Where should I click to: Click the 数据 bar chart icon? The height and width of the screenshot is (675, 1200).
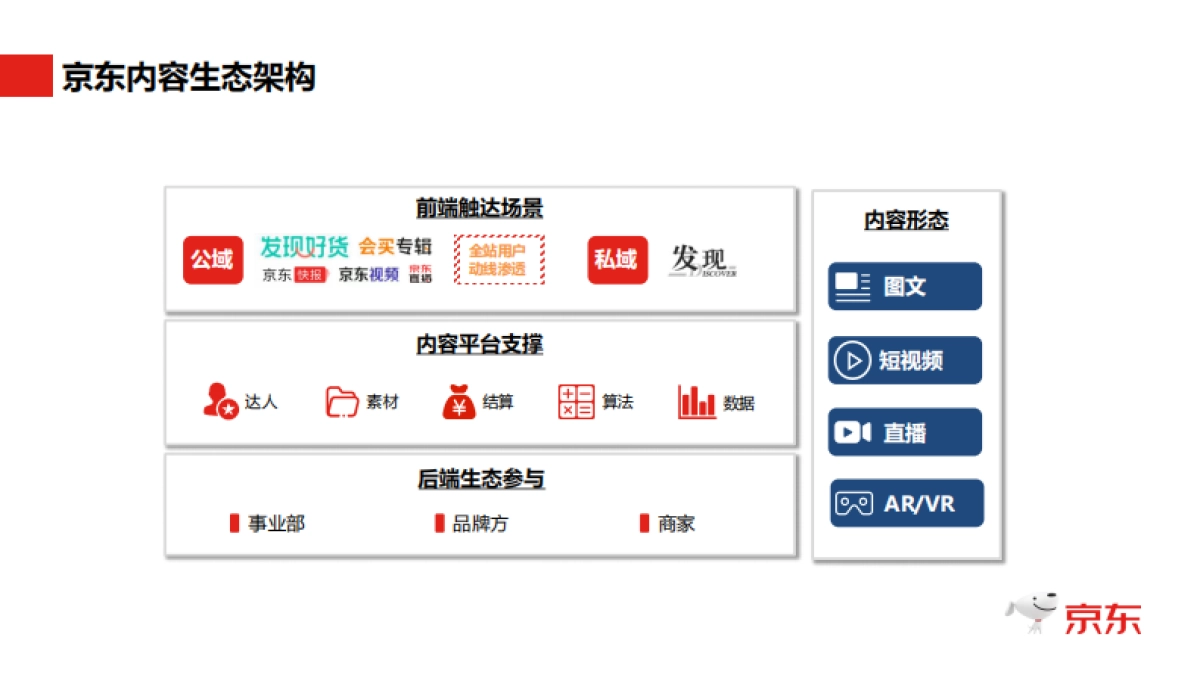click(x=697, y=402)
